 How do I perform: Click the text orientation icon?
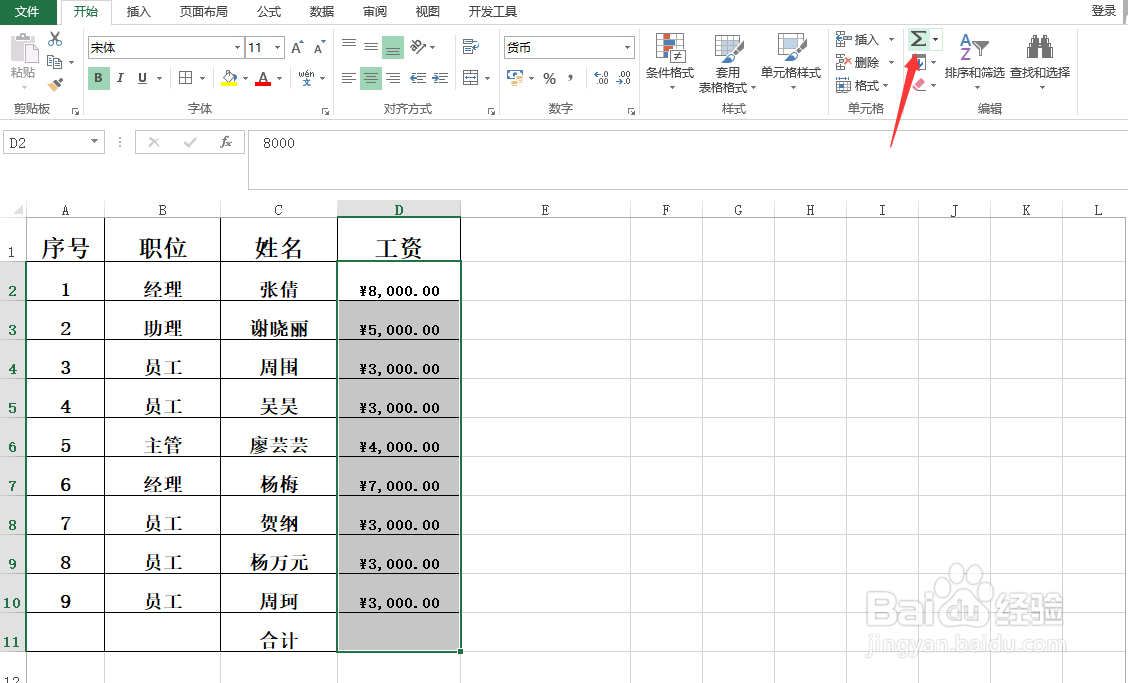(x=418, y=47)
